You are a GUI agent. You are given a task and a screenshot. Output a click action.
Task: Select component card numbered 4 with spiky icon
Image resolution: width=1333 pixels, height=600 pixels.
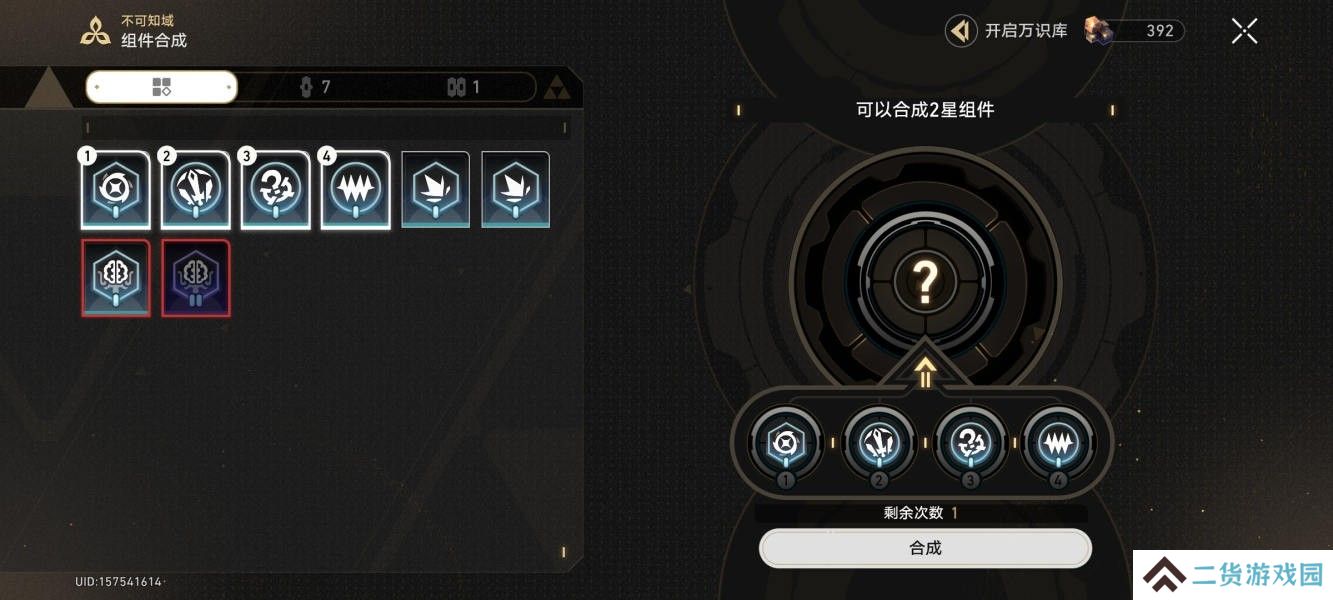point(356,190)
